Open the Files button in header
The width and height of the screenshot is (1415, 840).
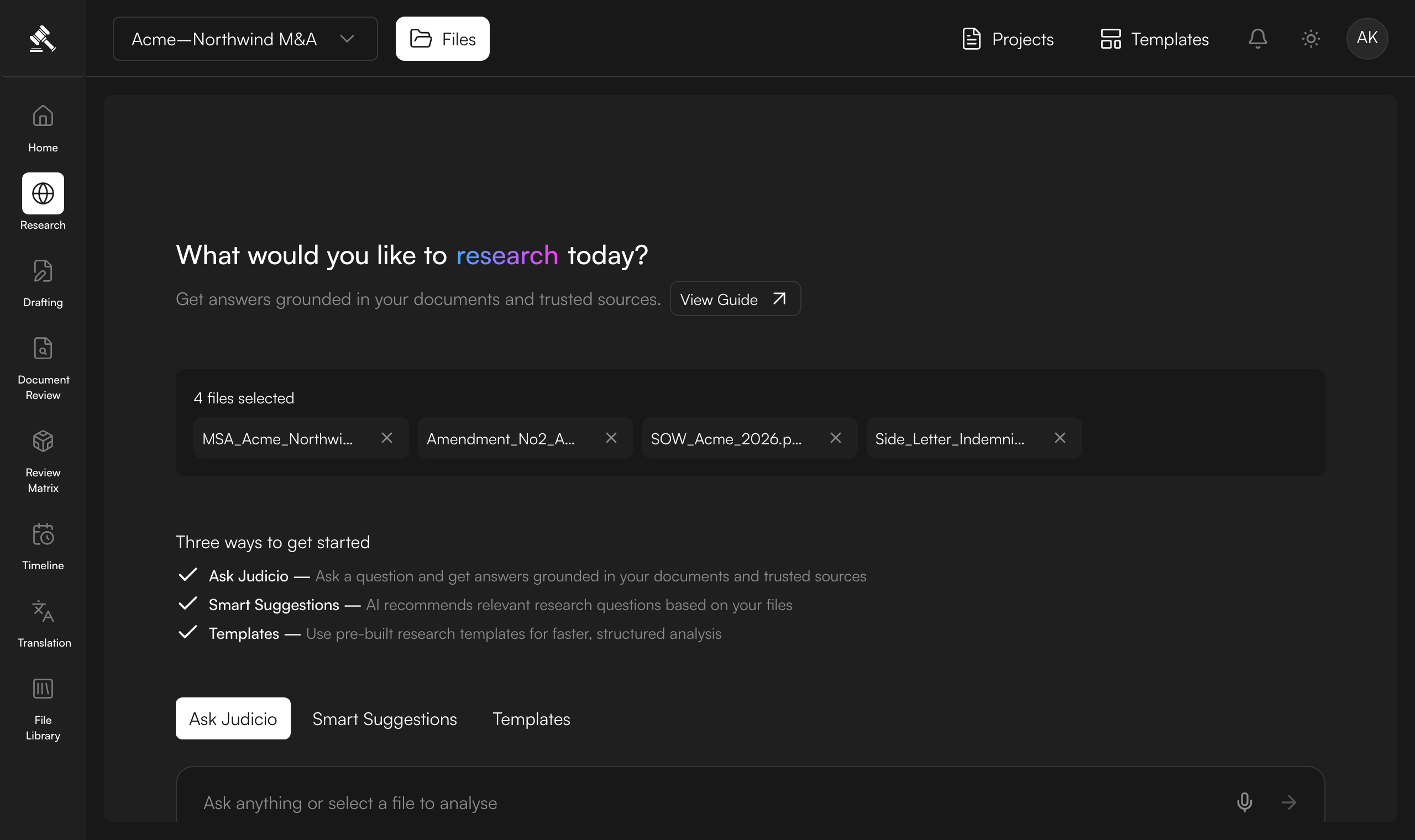pos(442,39)
